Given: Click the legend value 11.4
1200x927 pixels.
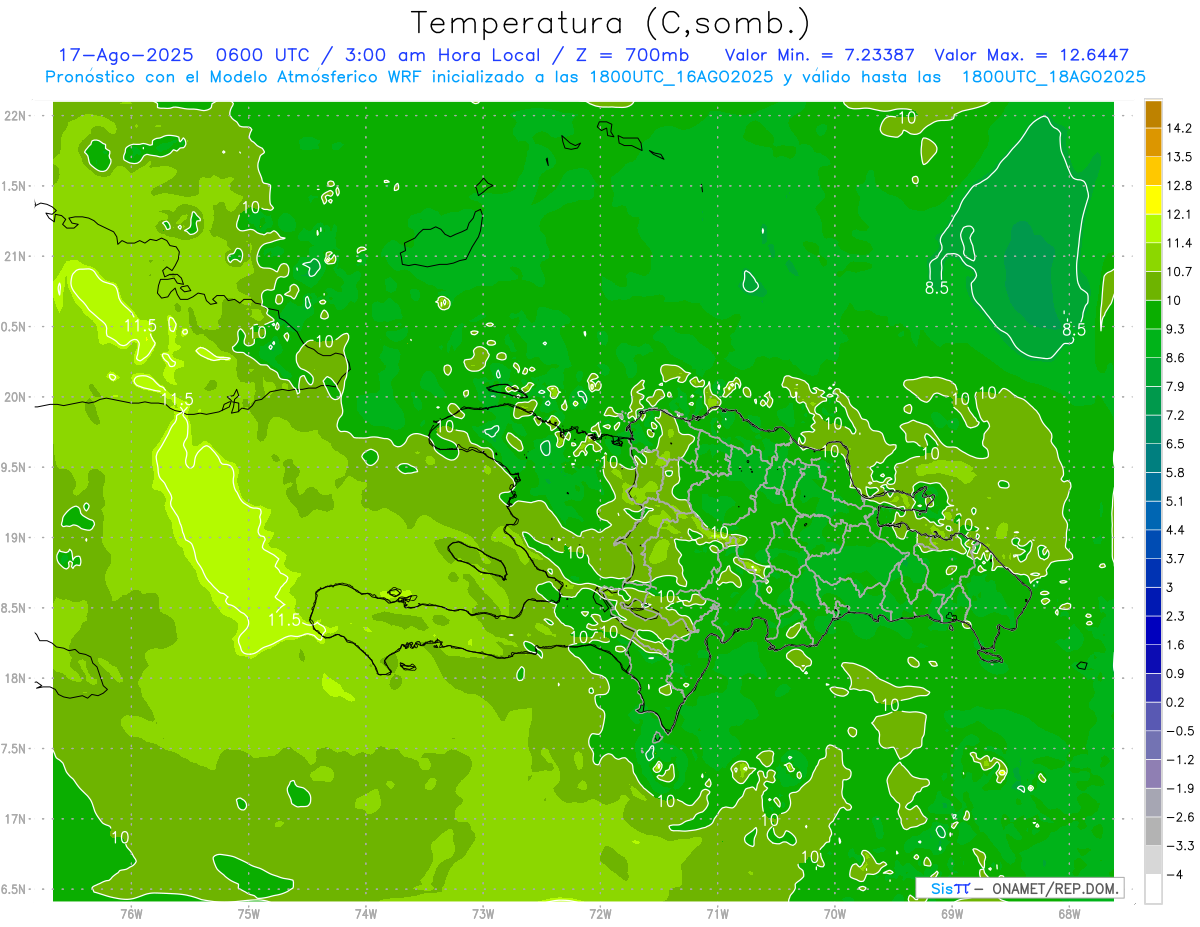Looking at the screenshot, I should 1181,243.
